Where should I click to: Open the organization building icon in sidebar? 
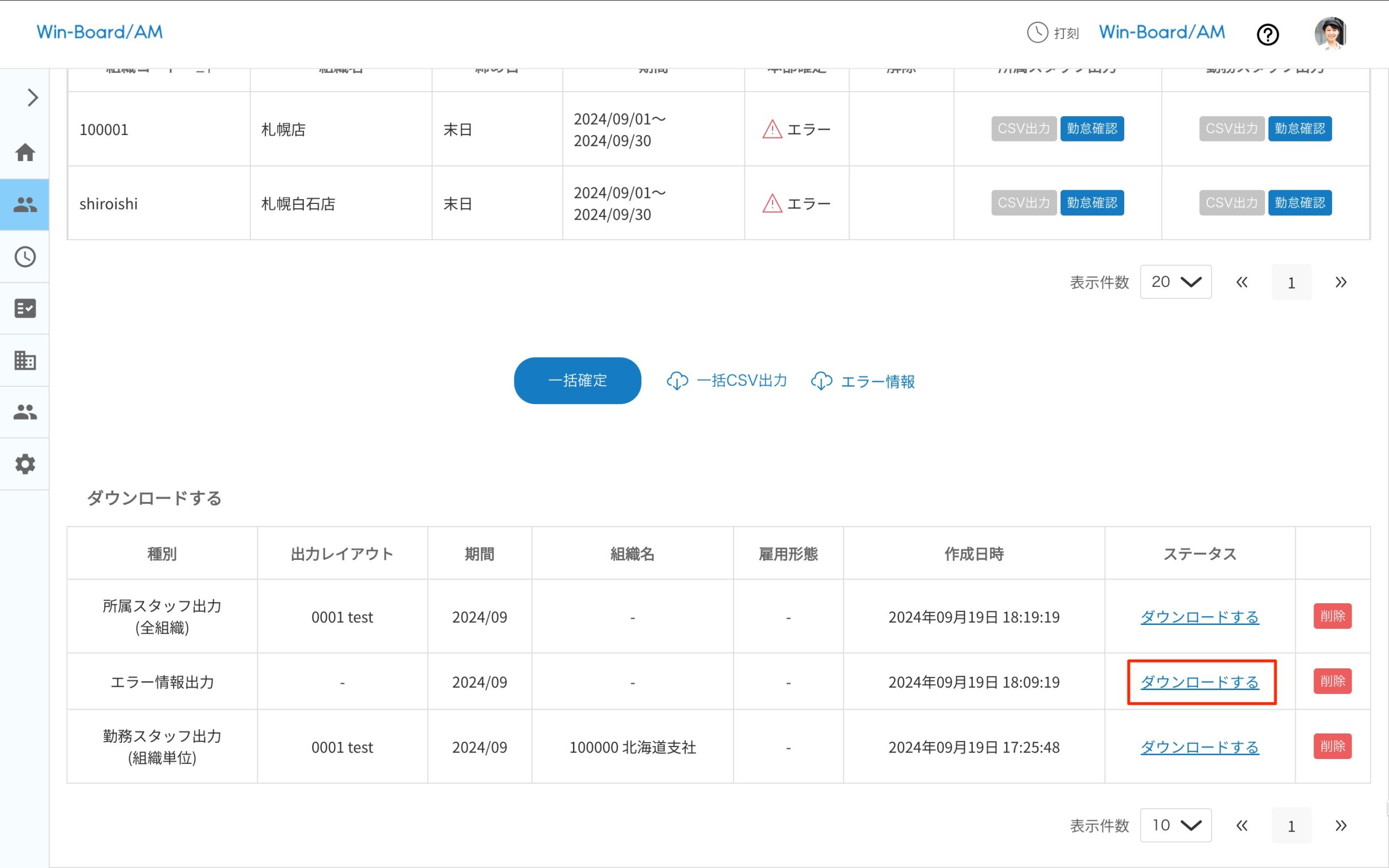coord(26,360)
